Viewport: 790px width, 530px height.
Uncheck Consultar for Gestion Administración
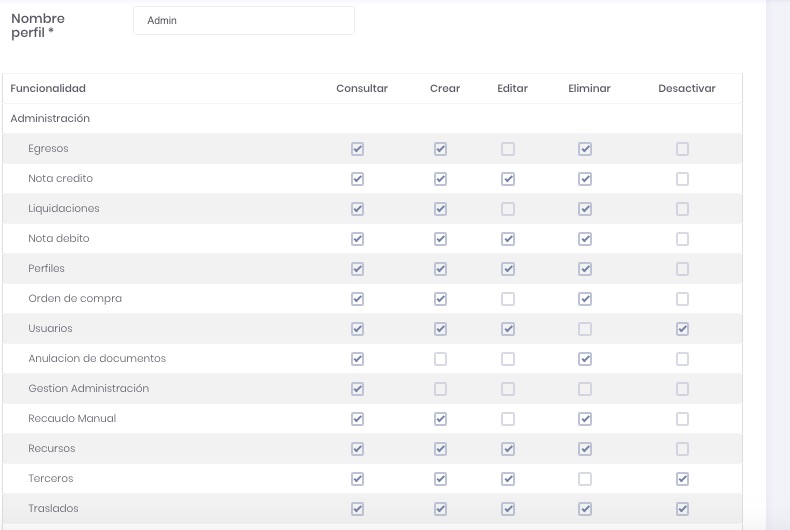coord(358,389)
